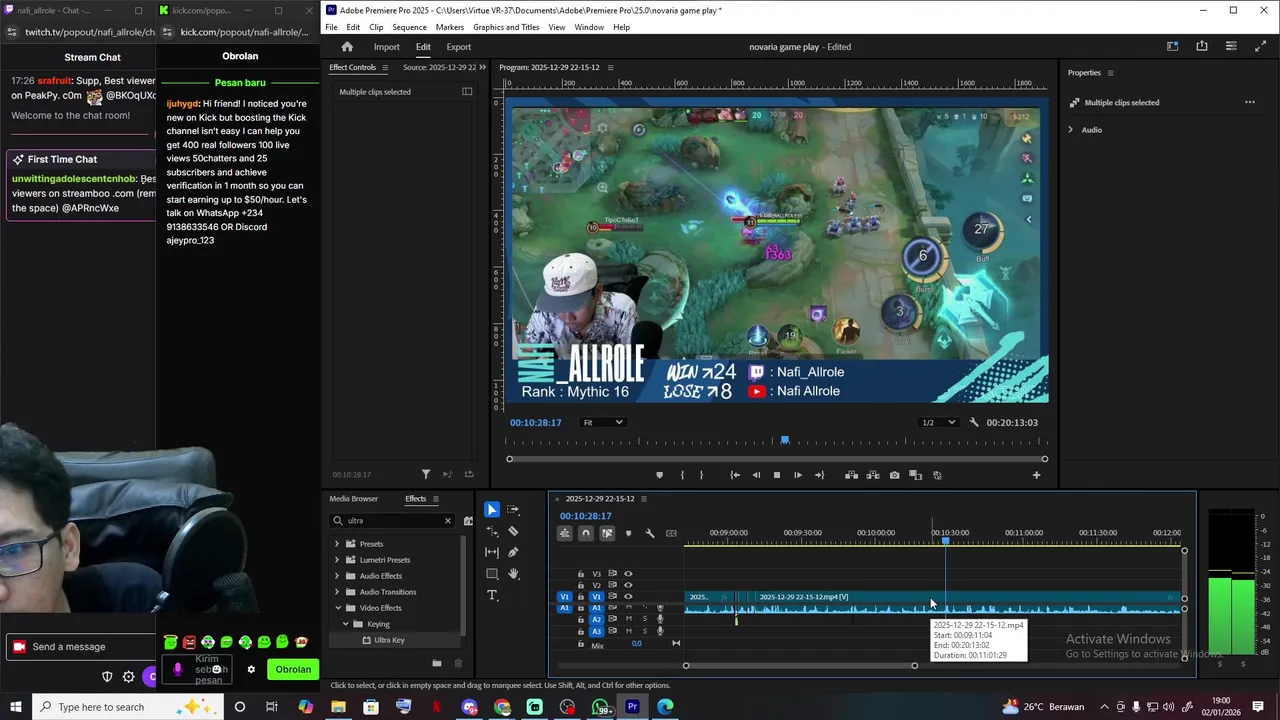Open Premiere Pro from Windows taskbar
Screen dimensions: 1280x720
pos(632,707)
